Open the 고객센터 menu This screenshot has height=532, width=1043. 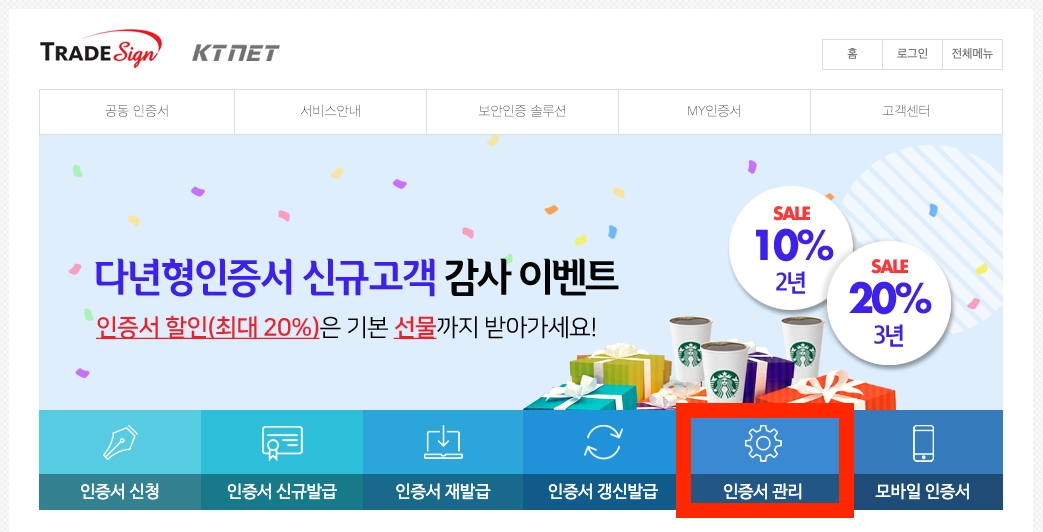click(x=906, y=112)
